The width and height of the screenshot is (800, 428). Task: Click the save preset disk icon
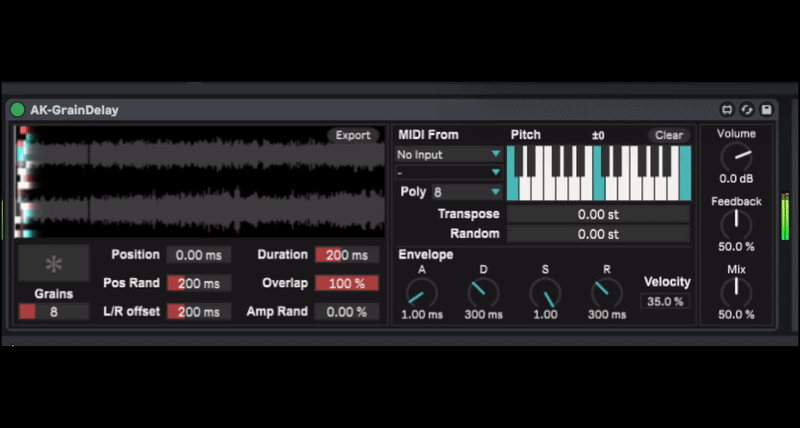(x=766, y=109)
